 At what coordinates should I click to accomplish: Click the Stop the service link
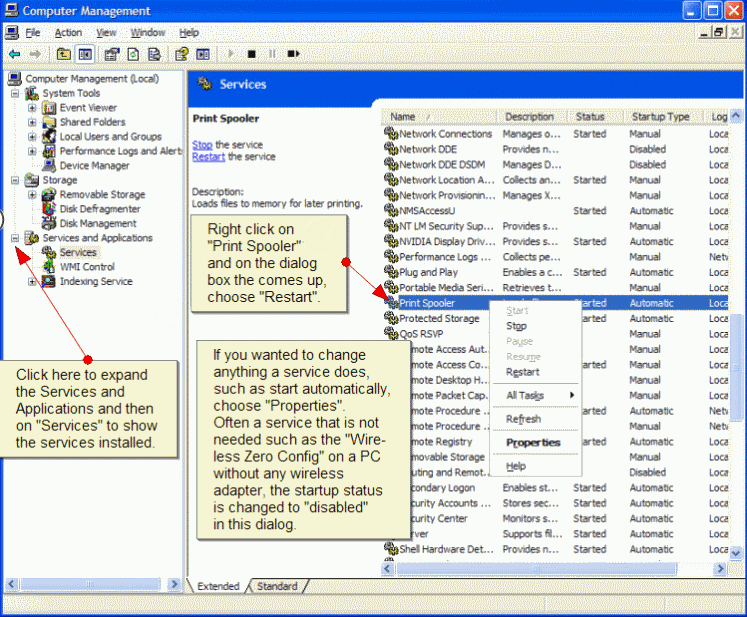click(x=202, y=145)
